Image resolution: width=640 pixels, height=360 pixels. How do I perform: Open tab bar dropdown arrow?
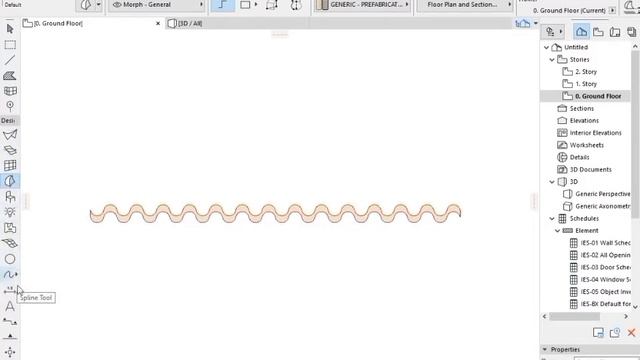point(536,23)
